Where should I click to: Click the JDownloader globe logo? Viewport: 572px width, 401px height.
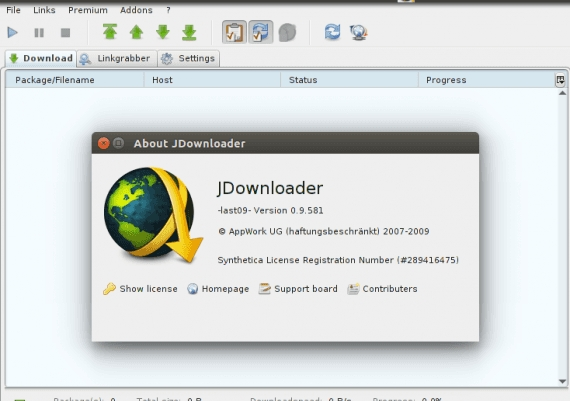153,215
